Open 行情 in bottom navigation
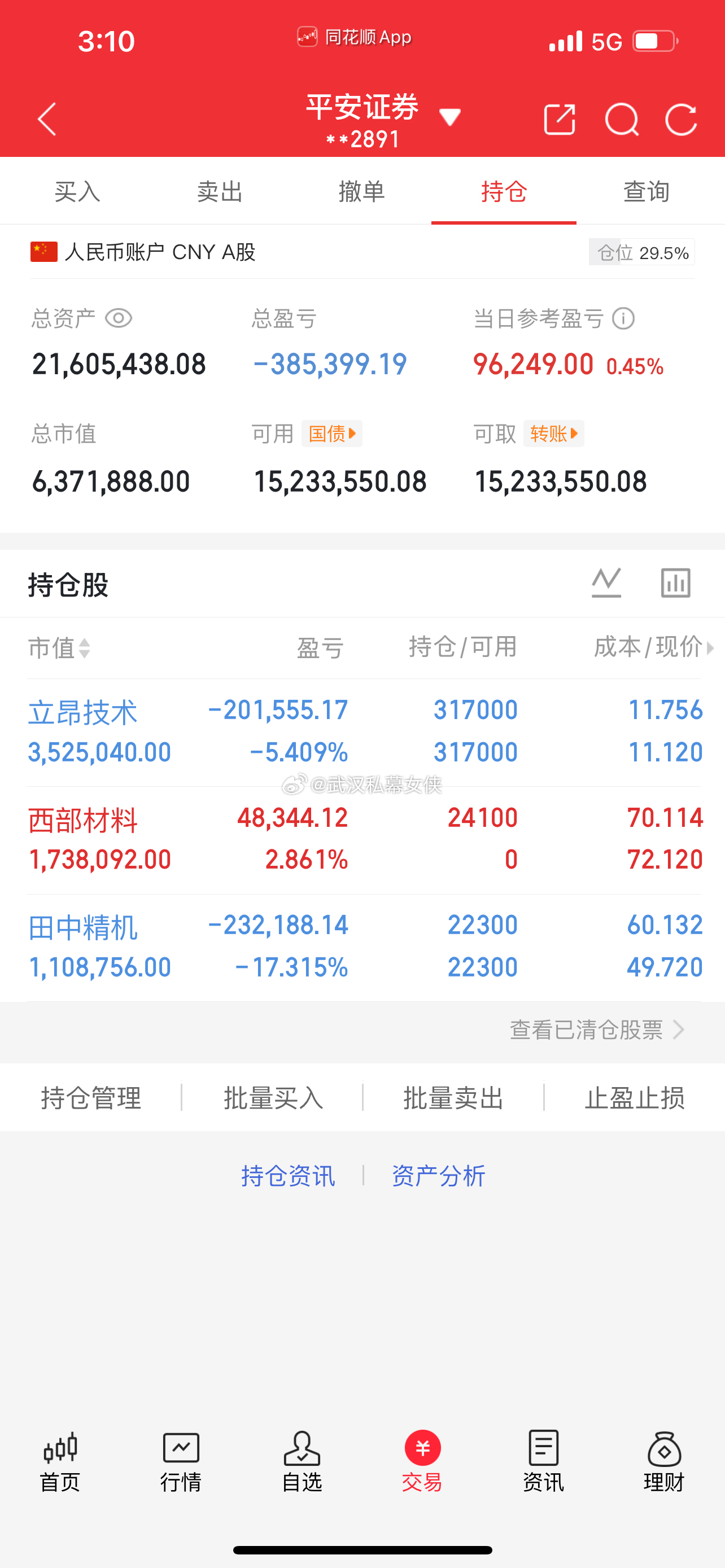Image resolution: width=725 pixels, height=1568 pixels. coord(181,1461)
